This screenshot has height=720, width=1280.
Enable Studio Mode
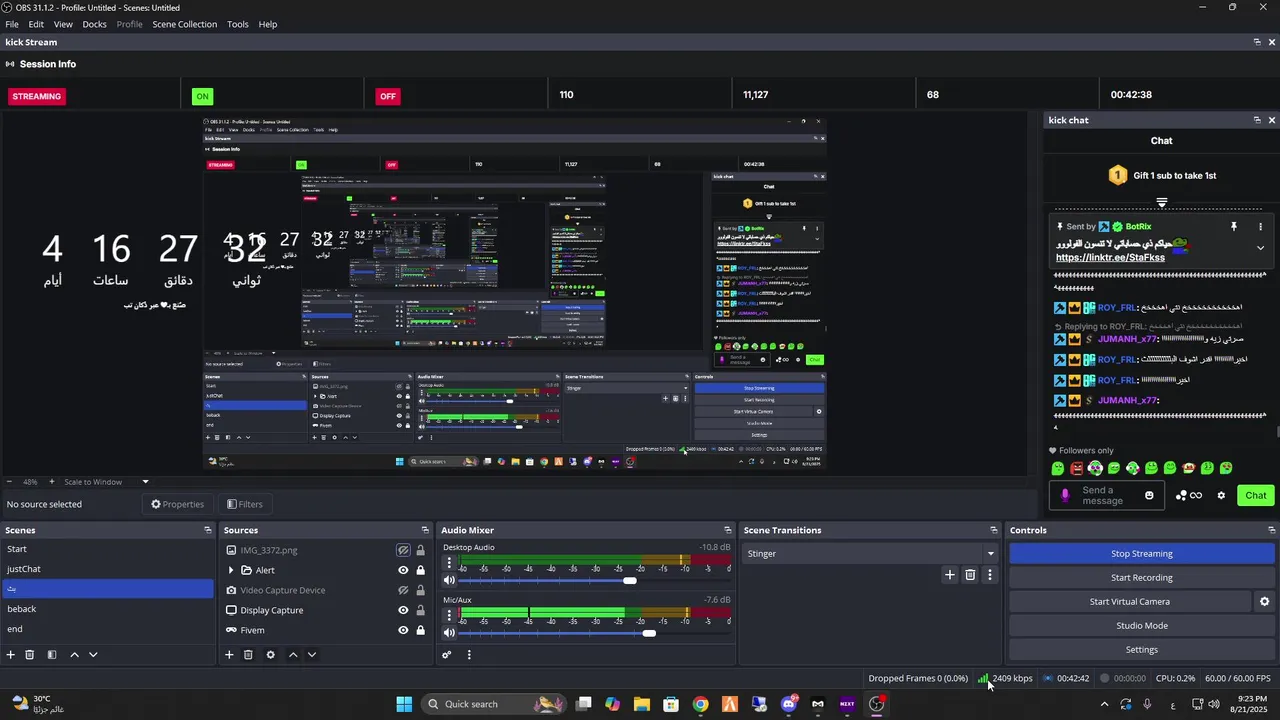coord(1142,626)
